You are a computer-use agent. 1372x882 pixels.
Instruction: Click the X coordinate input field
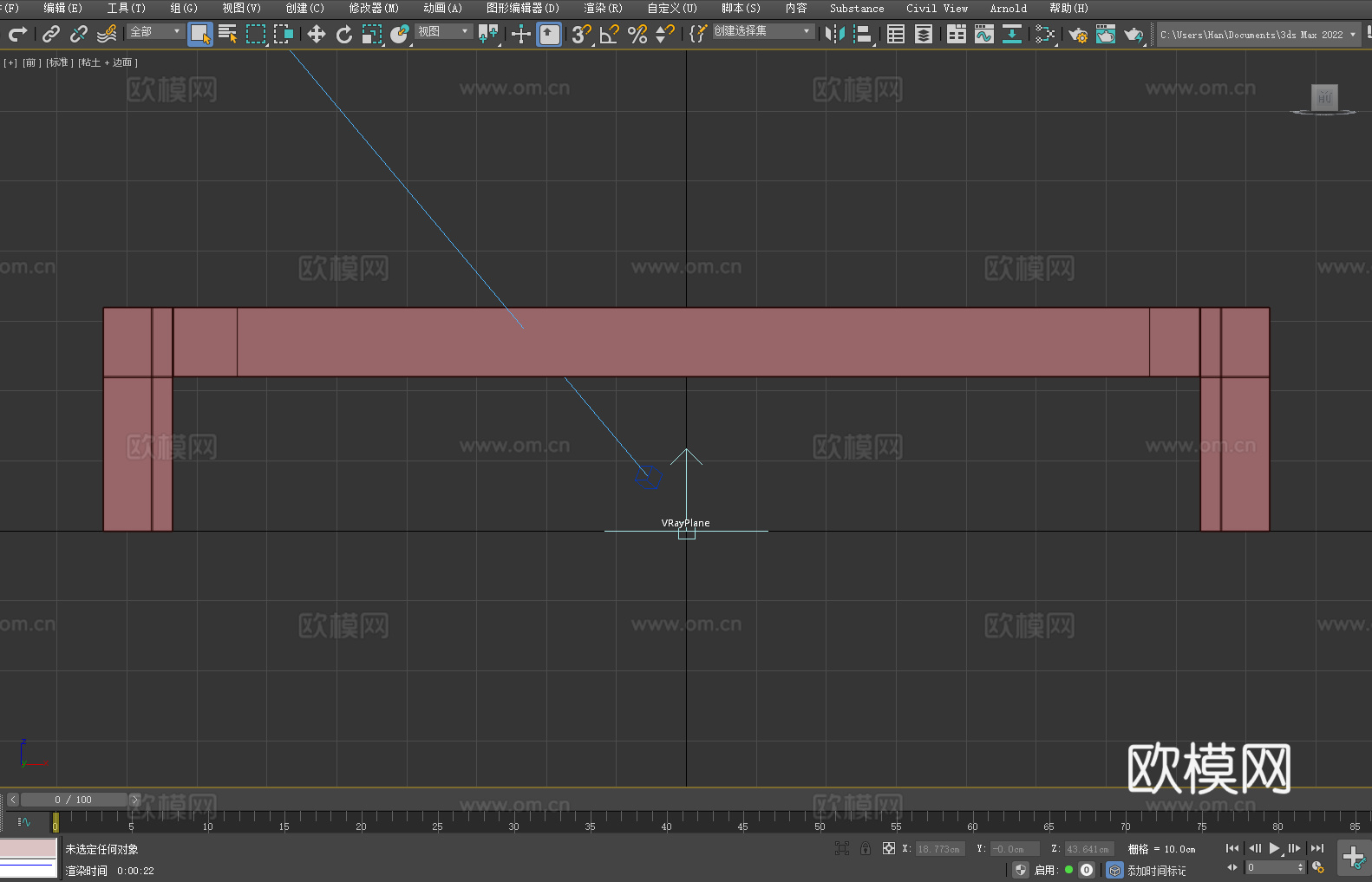tap(939, 849)
